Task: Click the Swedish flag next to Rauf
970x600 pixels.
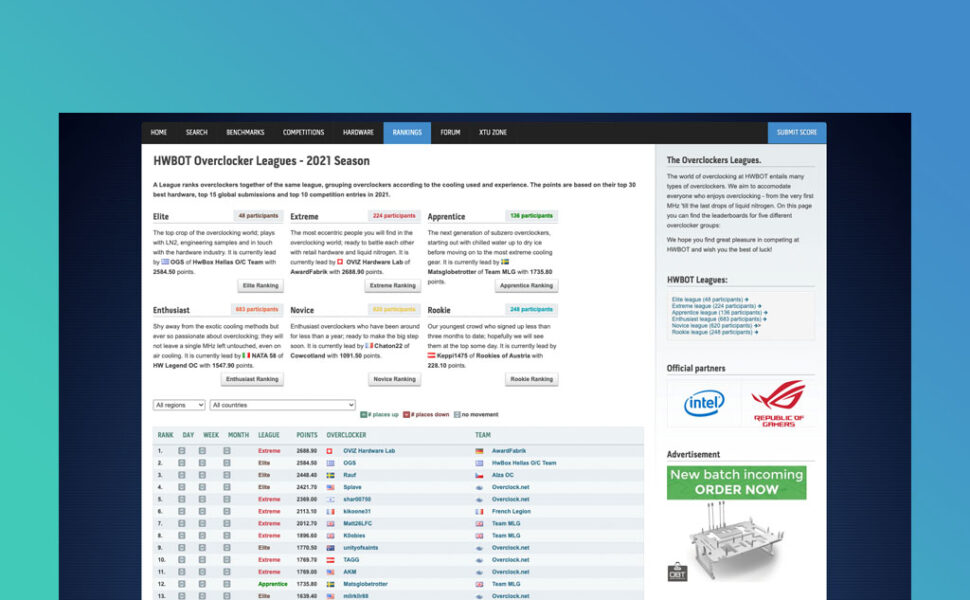Action: pyautogui.click(x=330, y=475)
